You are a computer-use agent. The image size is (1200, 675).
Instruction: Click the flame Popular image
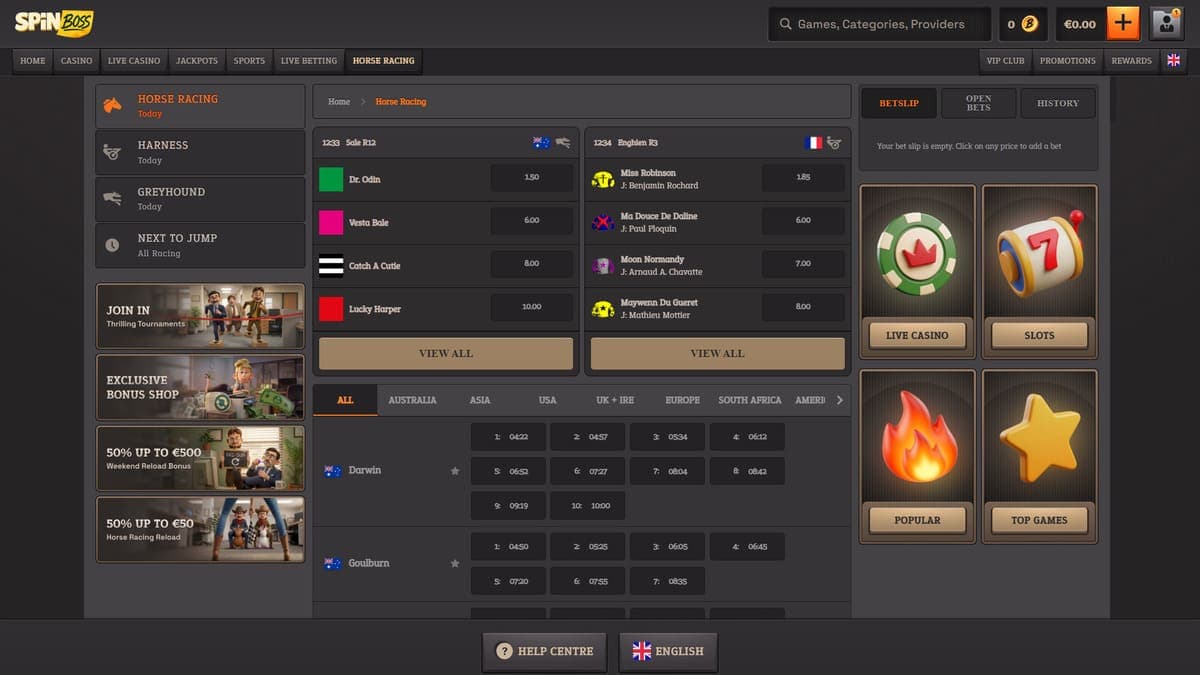coord(917,438)
